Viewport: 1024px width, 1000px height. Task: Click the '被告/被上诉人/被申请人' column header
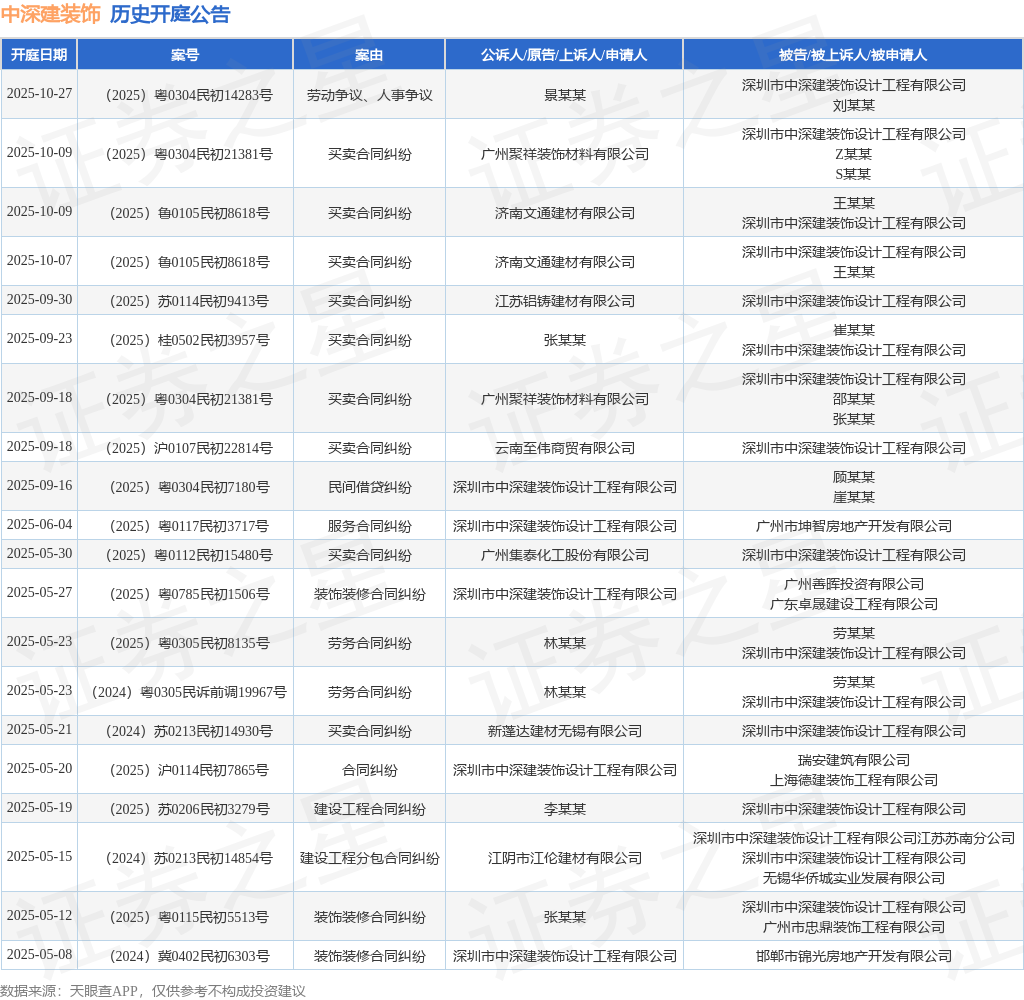coord(853,55)
